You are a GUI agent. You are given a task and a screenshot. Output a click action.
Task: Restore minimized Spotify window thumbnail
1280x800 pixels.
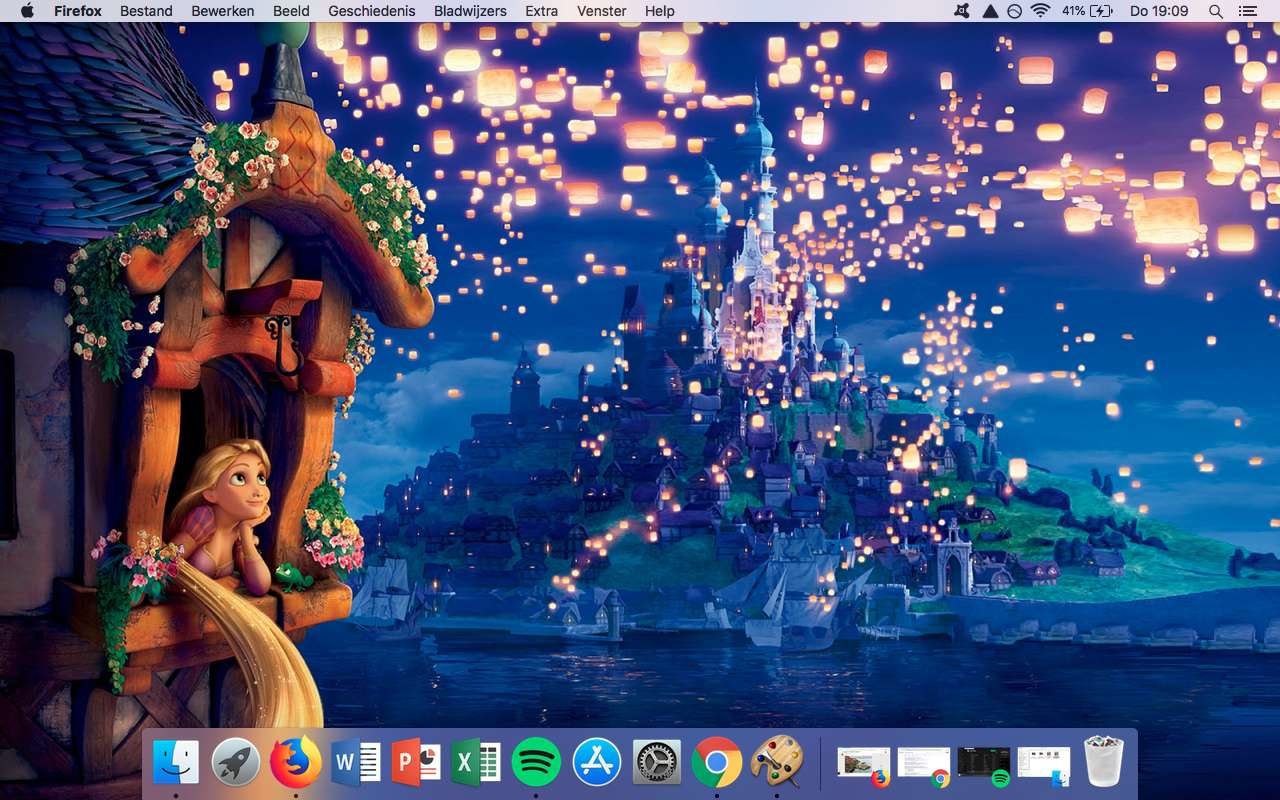tap(984, 765)
